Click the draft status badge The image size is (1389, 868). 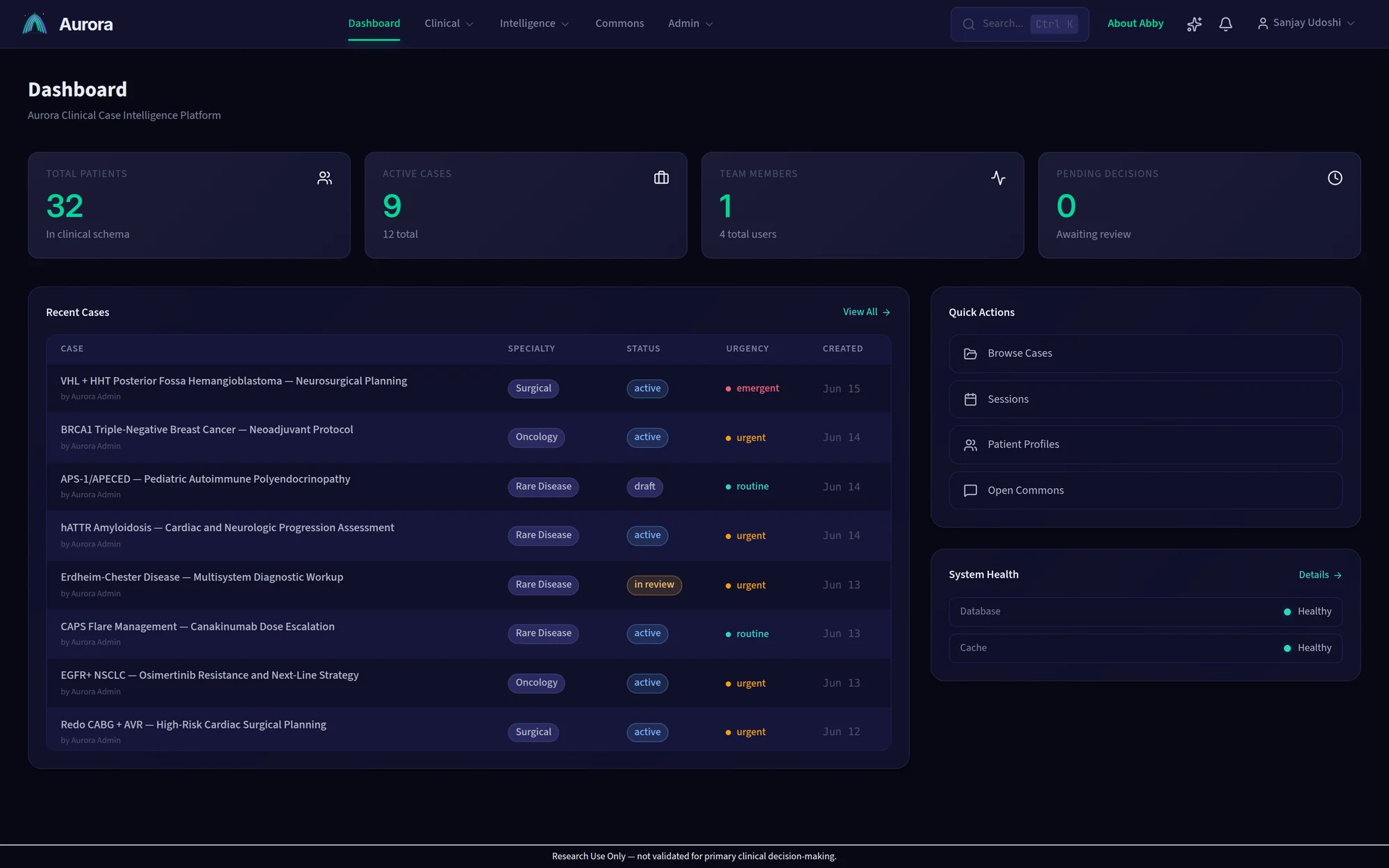tap(644, 487)
